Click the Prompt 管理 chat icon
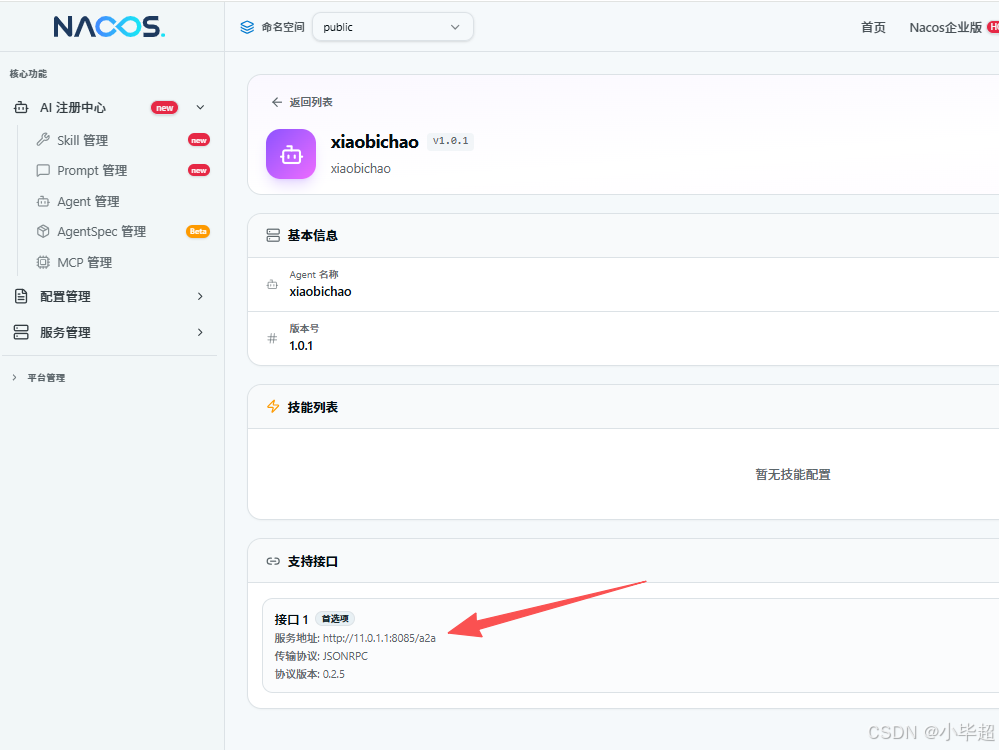999x750 pixels. pos(43,171)
